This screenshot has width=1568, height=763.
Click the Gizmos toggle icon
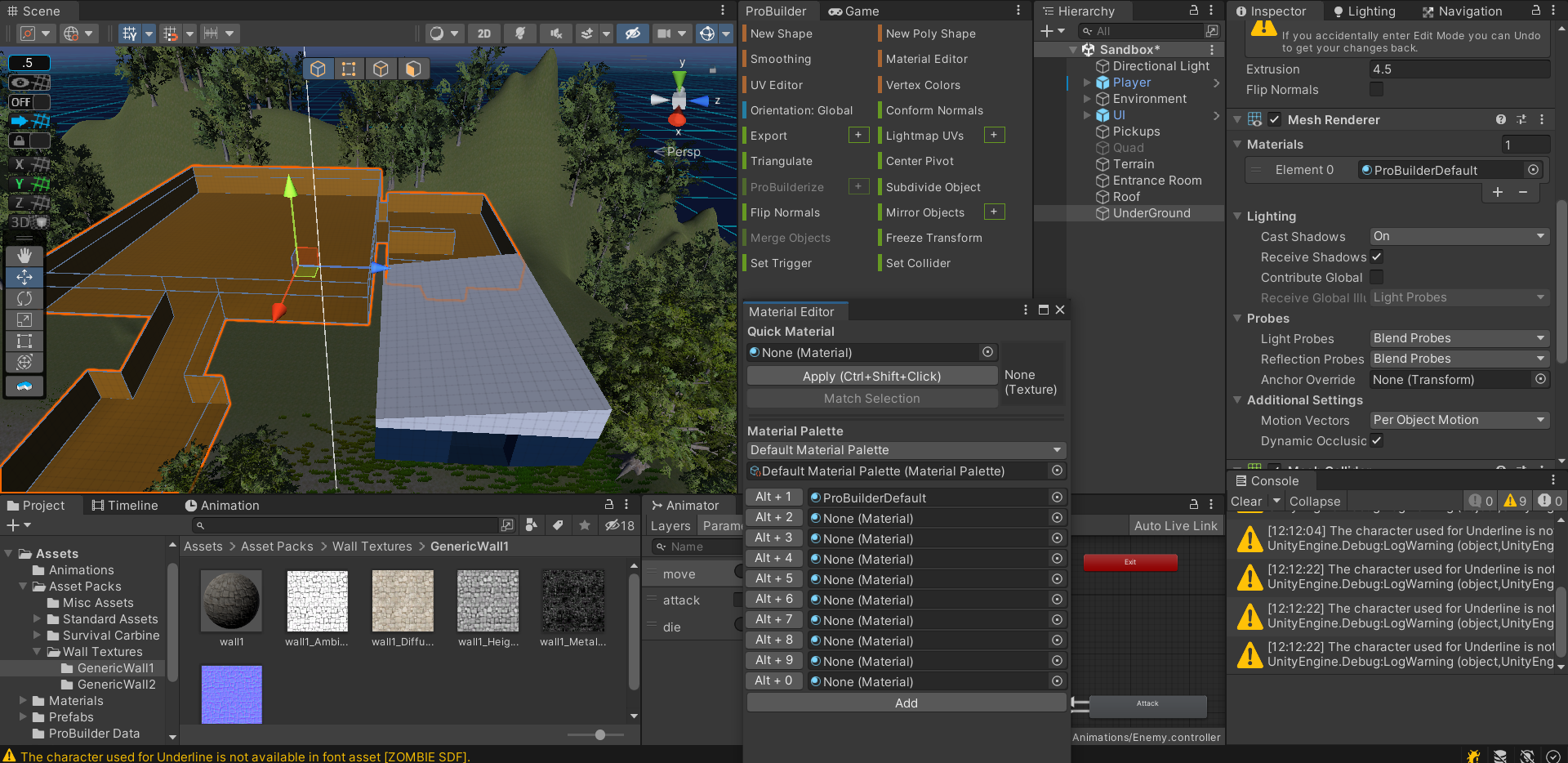(707, 33)
